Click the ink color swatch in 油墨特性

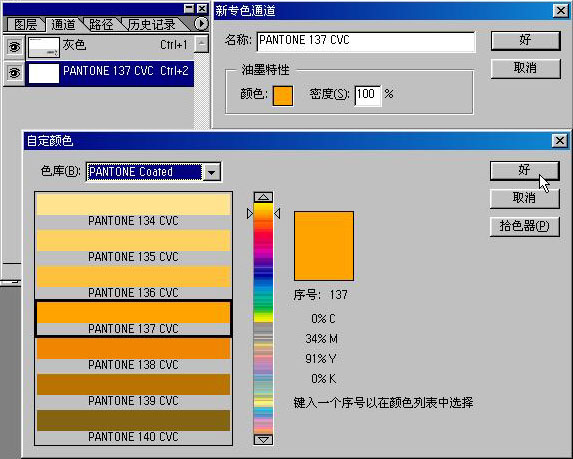[283, 96]
